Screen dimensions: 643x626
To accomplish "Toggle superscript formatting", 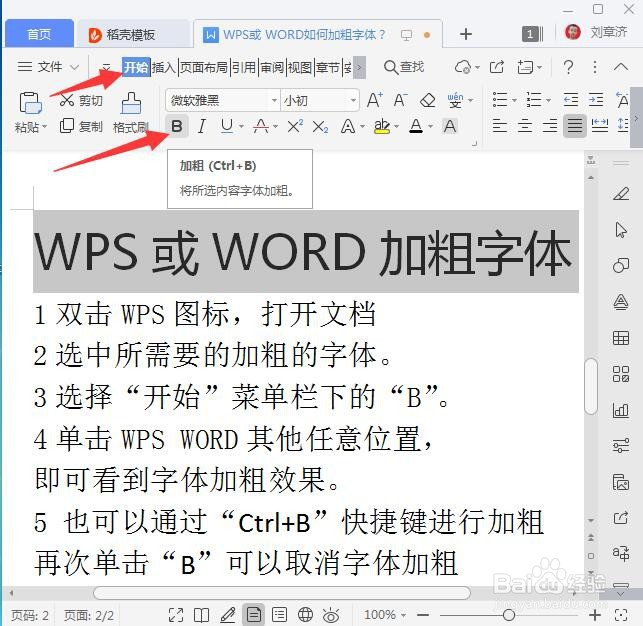I will (295, 126).
